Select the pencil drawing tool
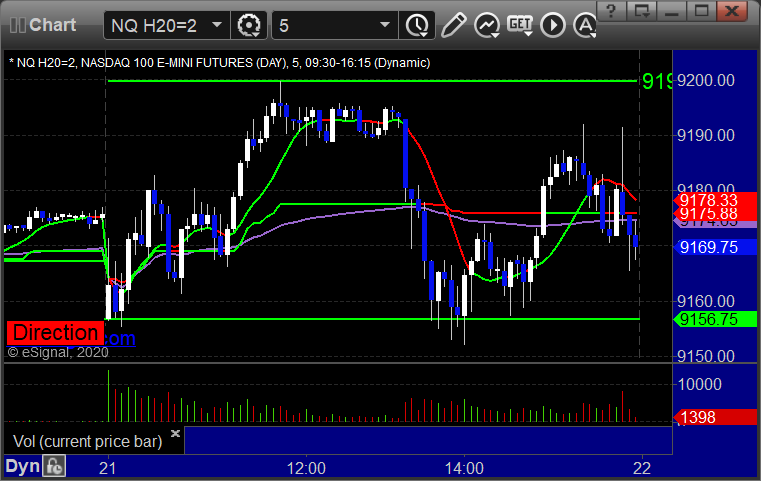Image resolution: width=761 pixels, height=481 pixels. pyautogui.click(x=453, y=25)
